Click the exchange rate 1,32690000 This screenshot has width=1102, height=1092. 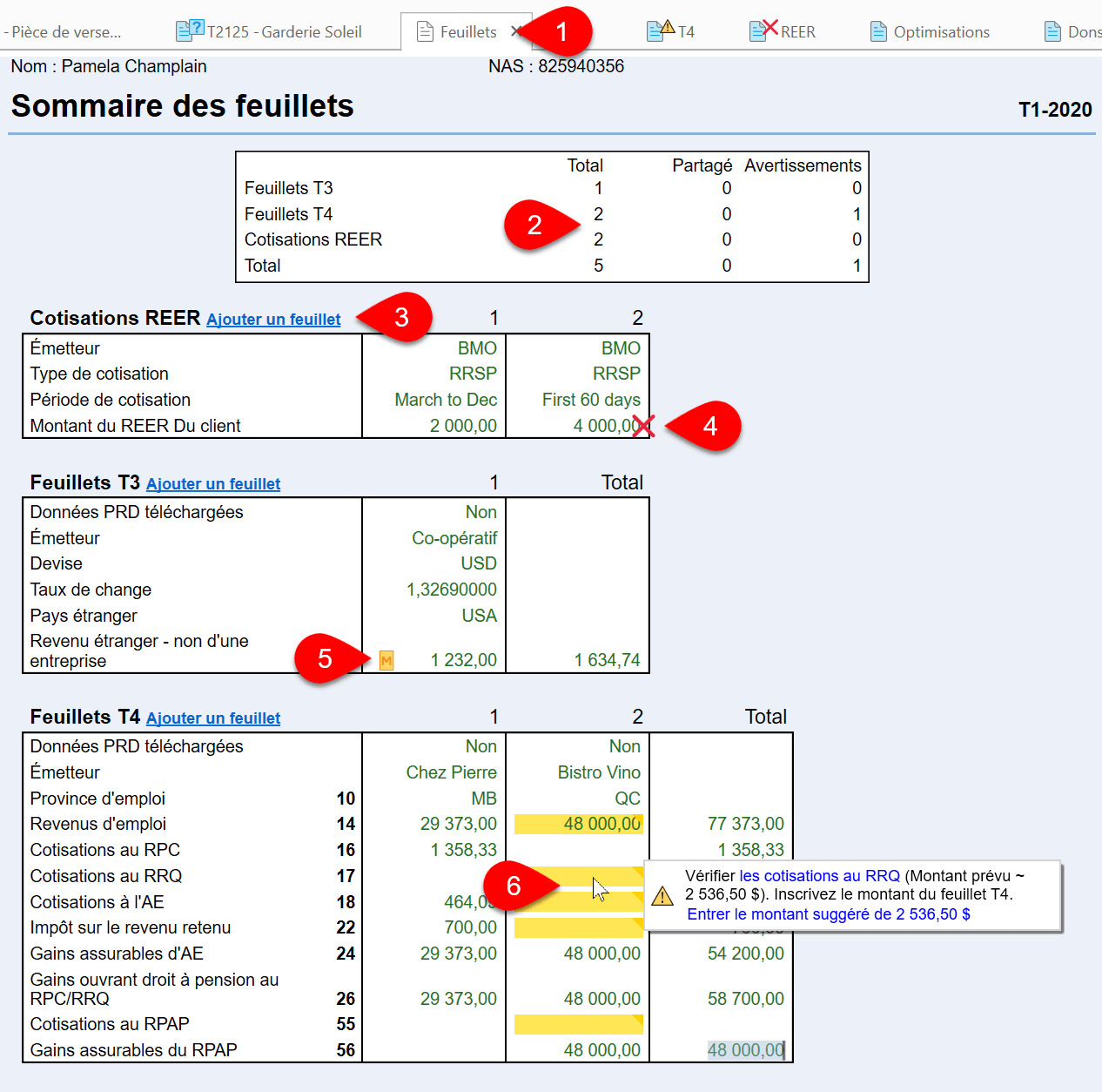(x=452, y=590)
